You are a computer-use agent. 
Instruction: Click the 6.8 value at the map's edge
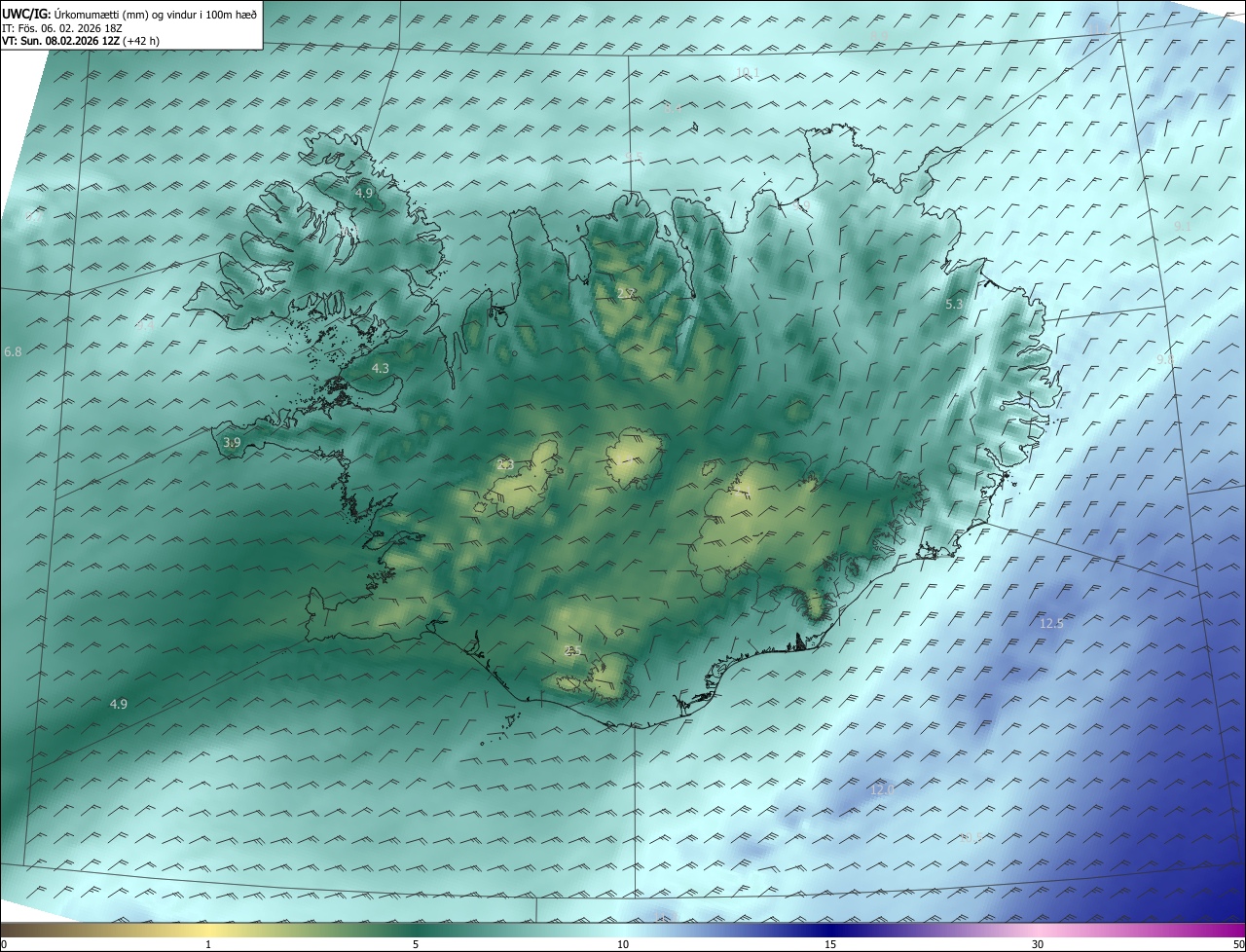pyautogui.click(x=13, y=350)
